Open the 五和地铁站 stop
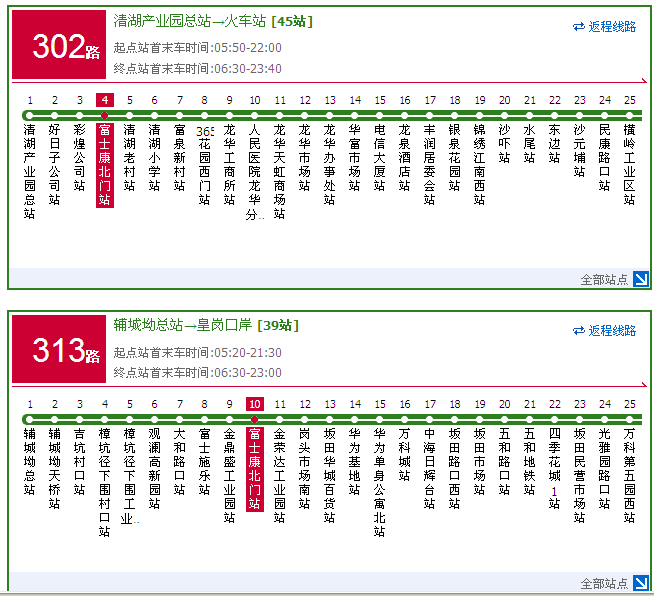 click(x=529, y=461)
